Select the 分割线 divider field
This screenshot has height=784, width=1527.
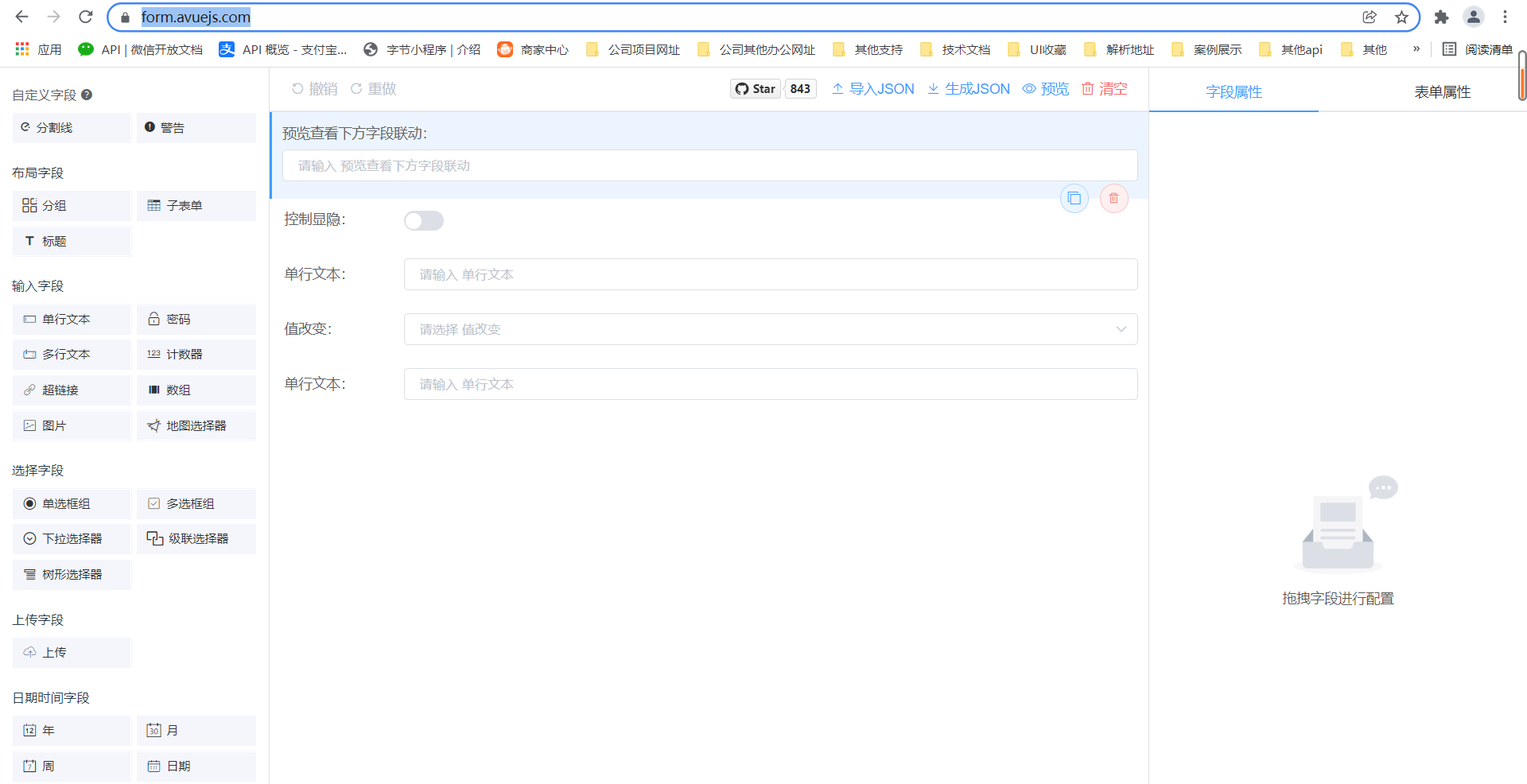(72, 127)
